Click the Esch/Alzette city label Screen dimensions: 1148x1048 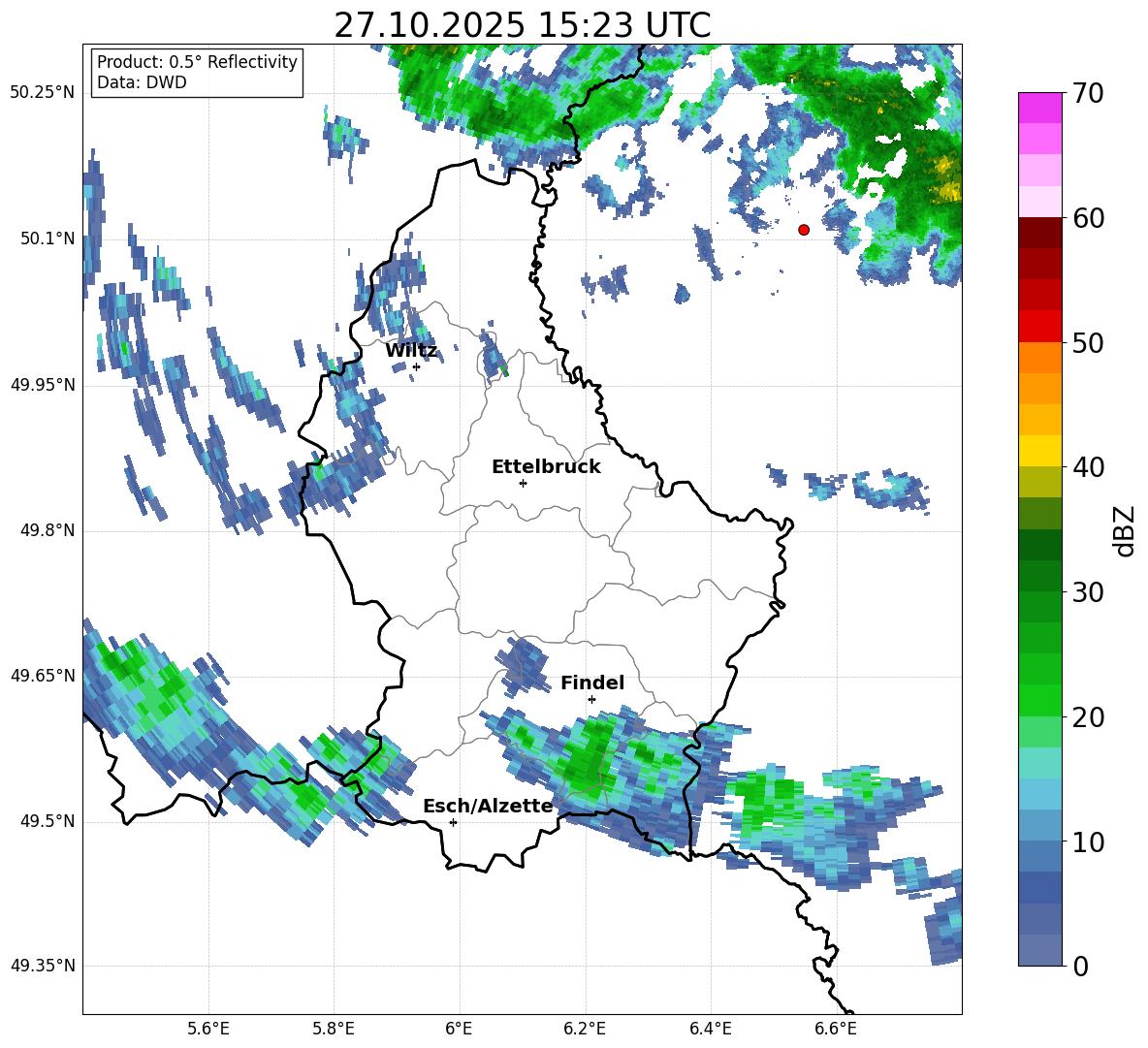[x=489, y=806]
